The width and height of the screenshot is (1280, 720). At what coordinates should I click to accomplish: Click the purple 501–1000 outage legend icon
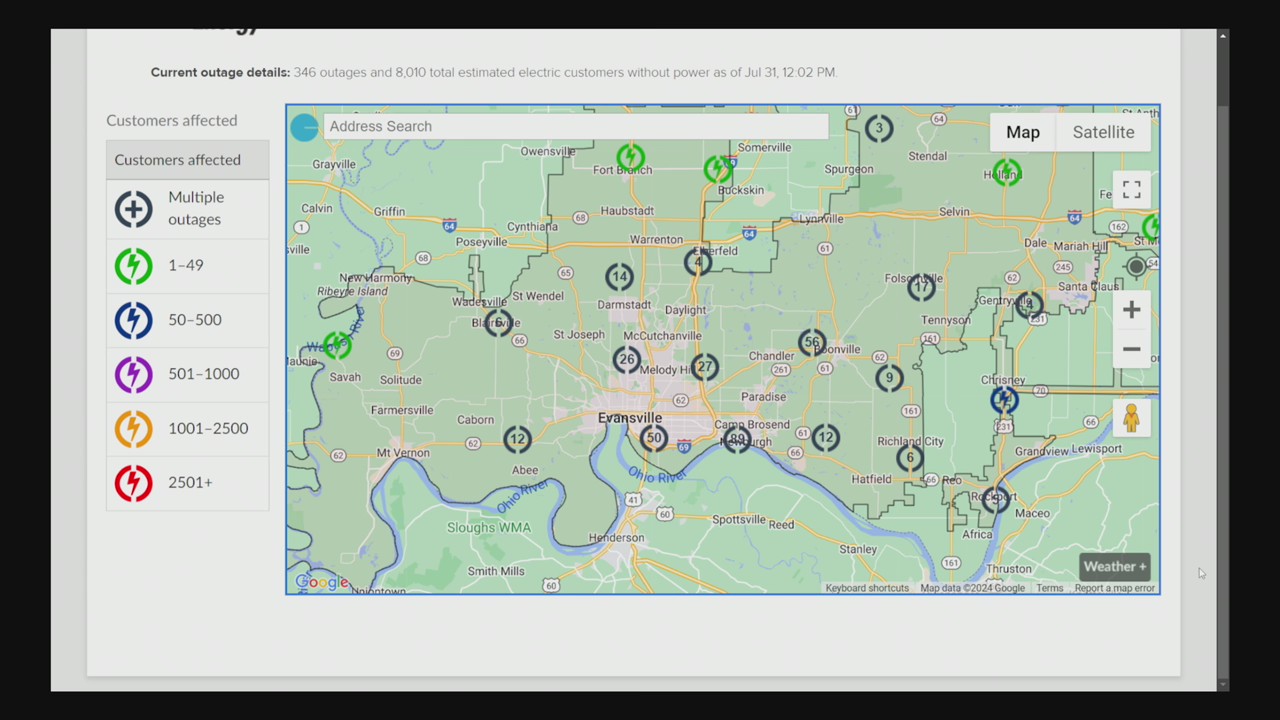click(133, 374)
